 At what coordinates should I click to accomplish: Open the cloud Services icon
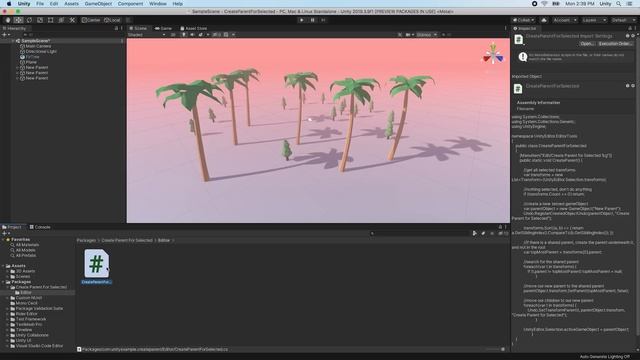coord(544,20)
